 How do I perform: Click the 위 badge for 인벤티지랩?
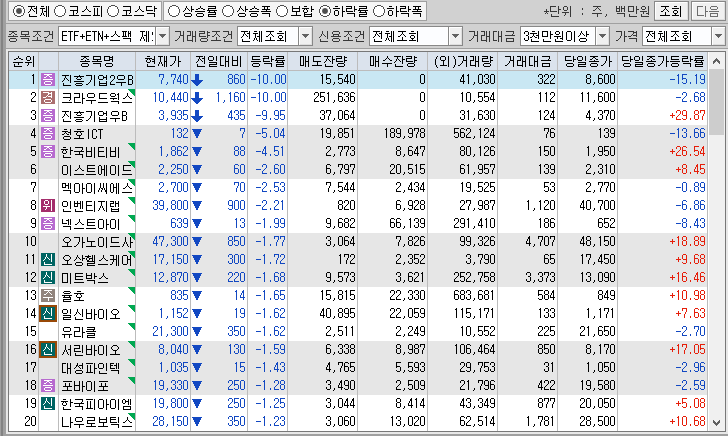click(48, 205)
